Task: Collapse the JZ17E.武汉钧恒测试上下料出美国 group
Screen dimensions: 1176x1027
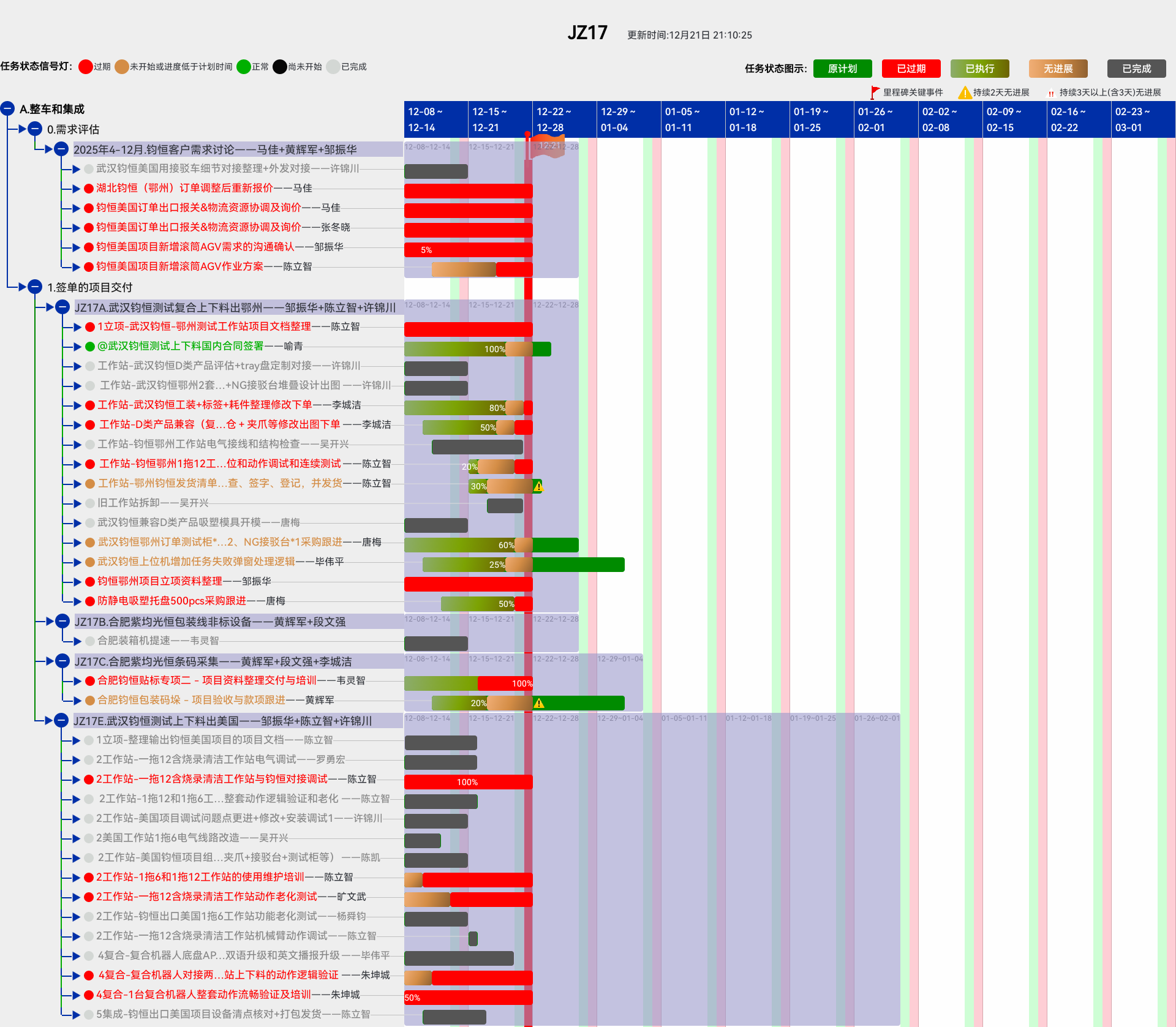Action: coord(61,720)
